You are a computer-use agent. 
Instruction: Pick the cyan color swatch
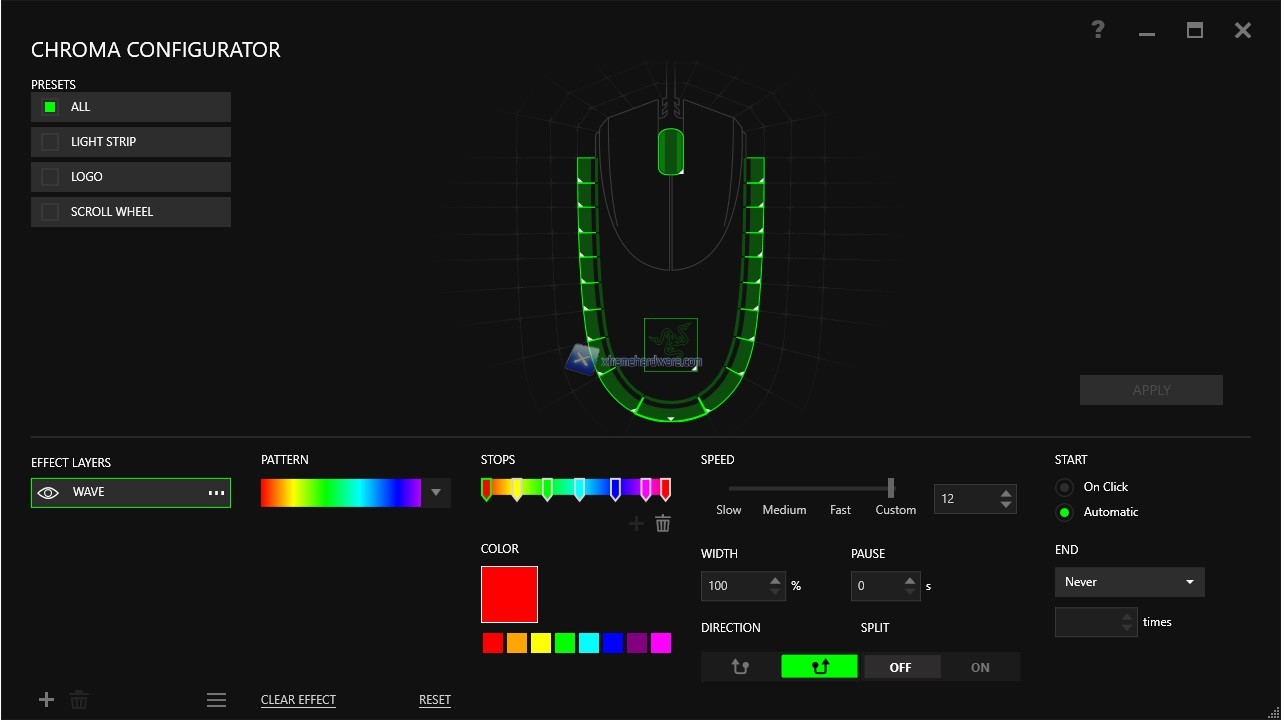click(589, 643)
